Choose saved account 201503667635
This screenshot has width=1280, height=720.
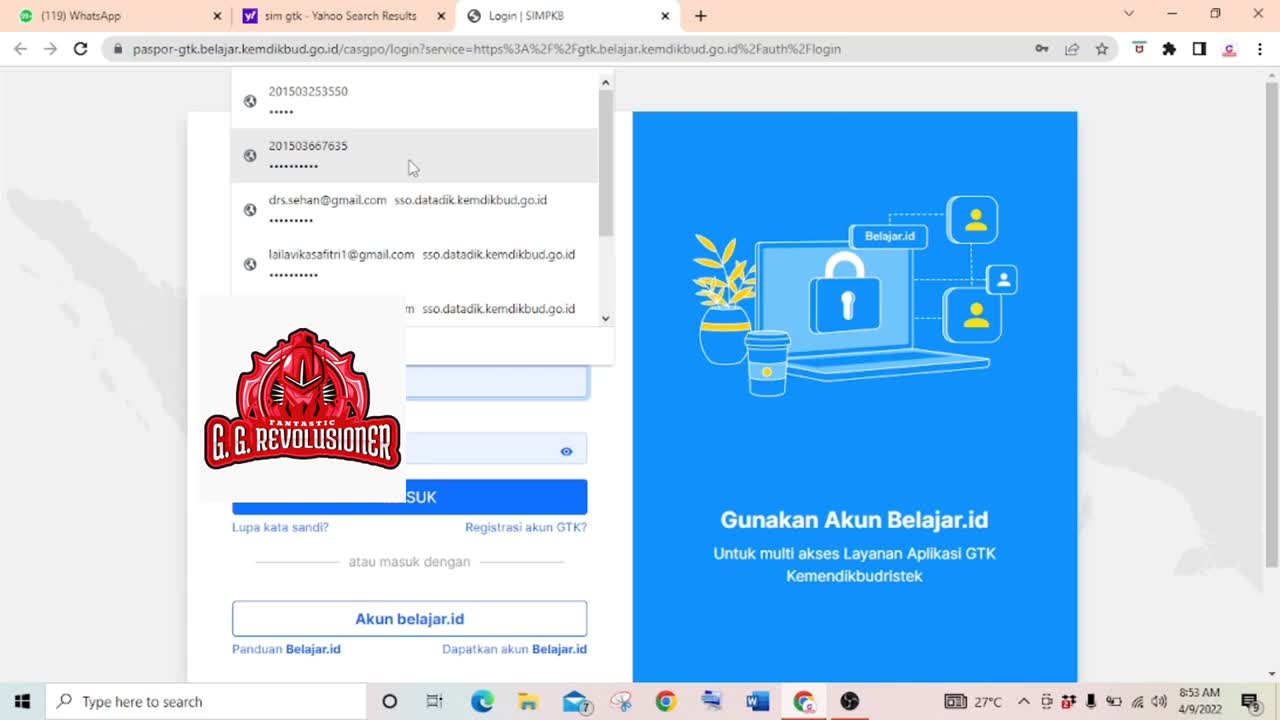414,155
